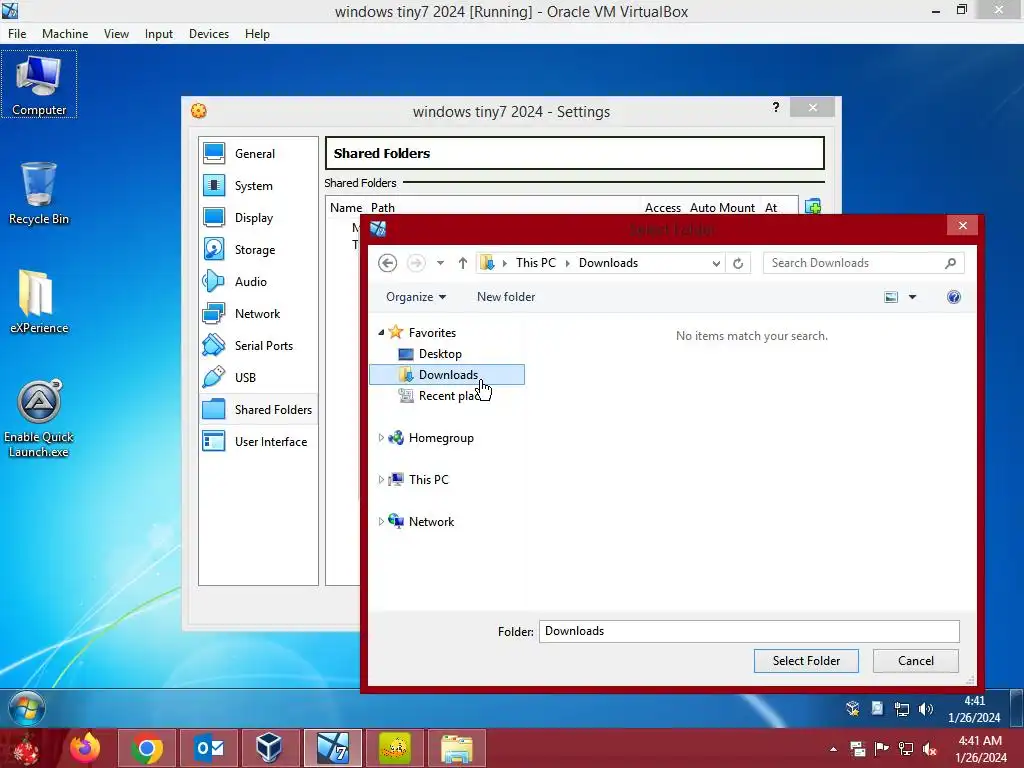Open File Explorer from host taskbar
The image size is (1024, 768).
pos(456,748)
